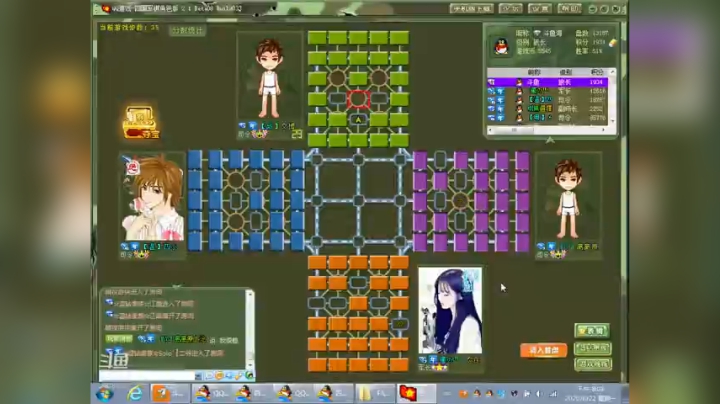Click the key-shaped icon in chat toolbar
Viewport: 720px width, 404px height.
pos(238,376)
